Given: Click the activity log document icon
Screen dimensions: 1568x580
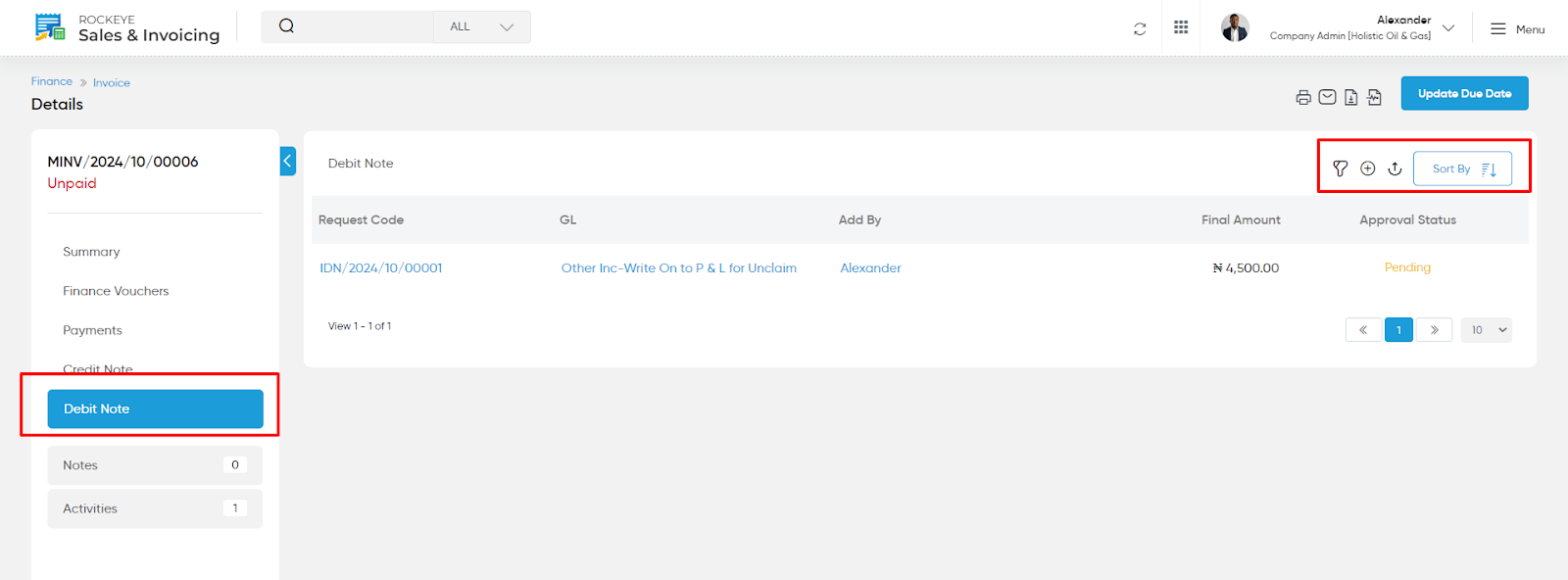Looking at the screenshot, I should 1375,97.
